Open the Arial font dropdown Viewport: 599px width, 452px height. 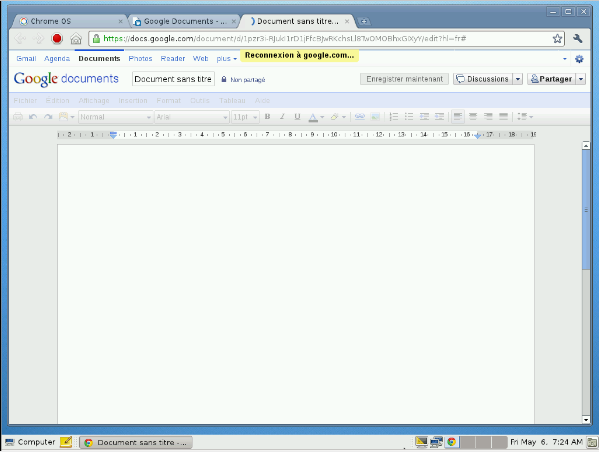[x=192, y=117]
